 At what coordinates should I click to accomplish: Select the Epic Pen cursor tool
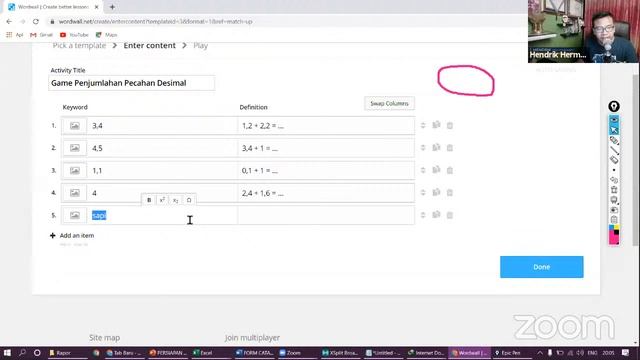click(614, 130)
